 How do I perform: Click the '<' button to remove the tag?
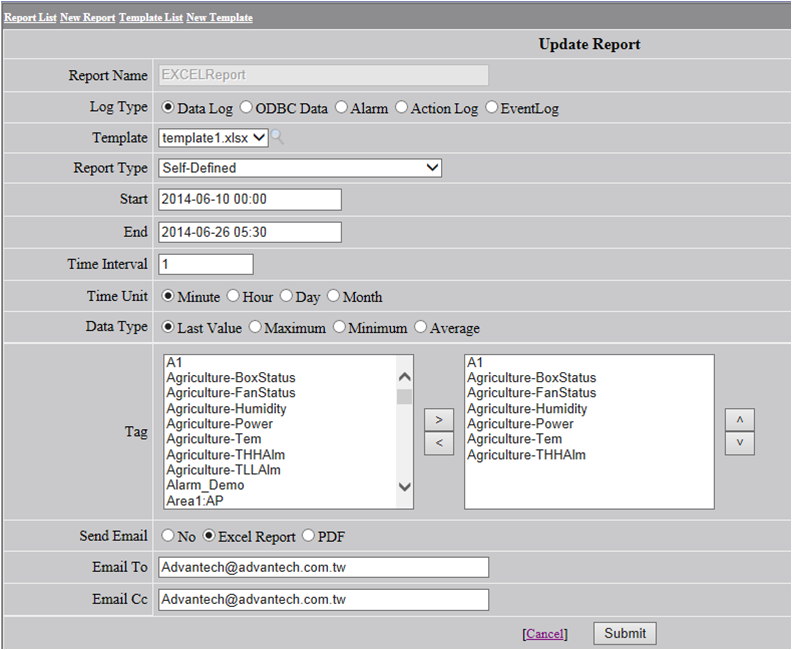[x=438, y=443]
